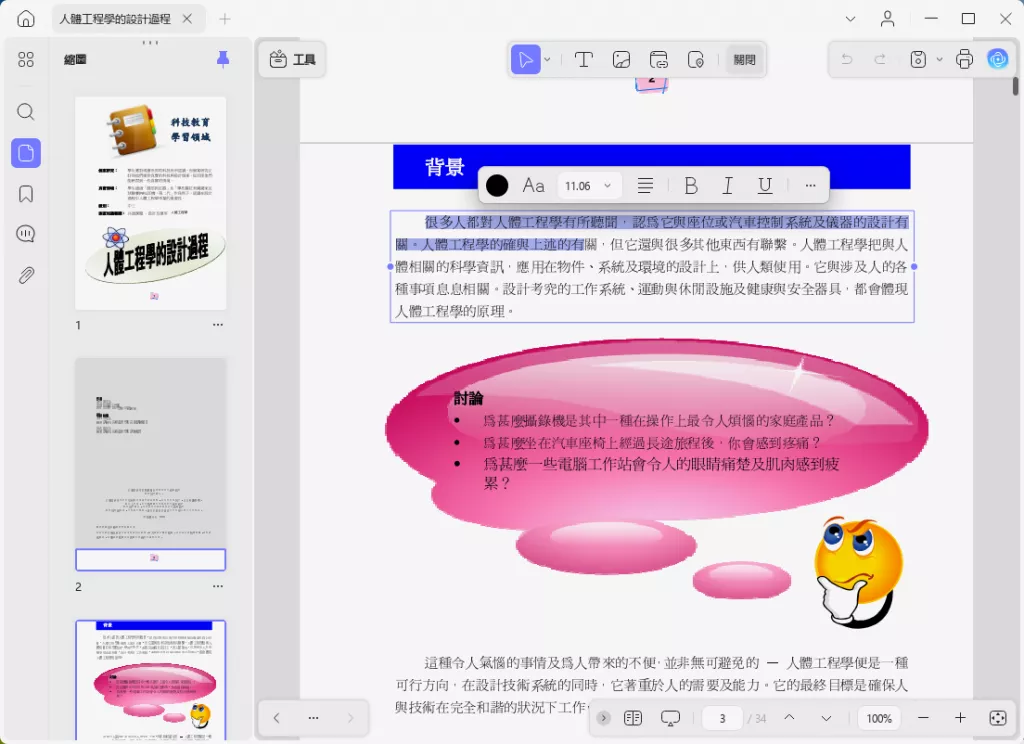Select the Edit Text tool

pyautogui.click(x=584, y=59)
